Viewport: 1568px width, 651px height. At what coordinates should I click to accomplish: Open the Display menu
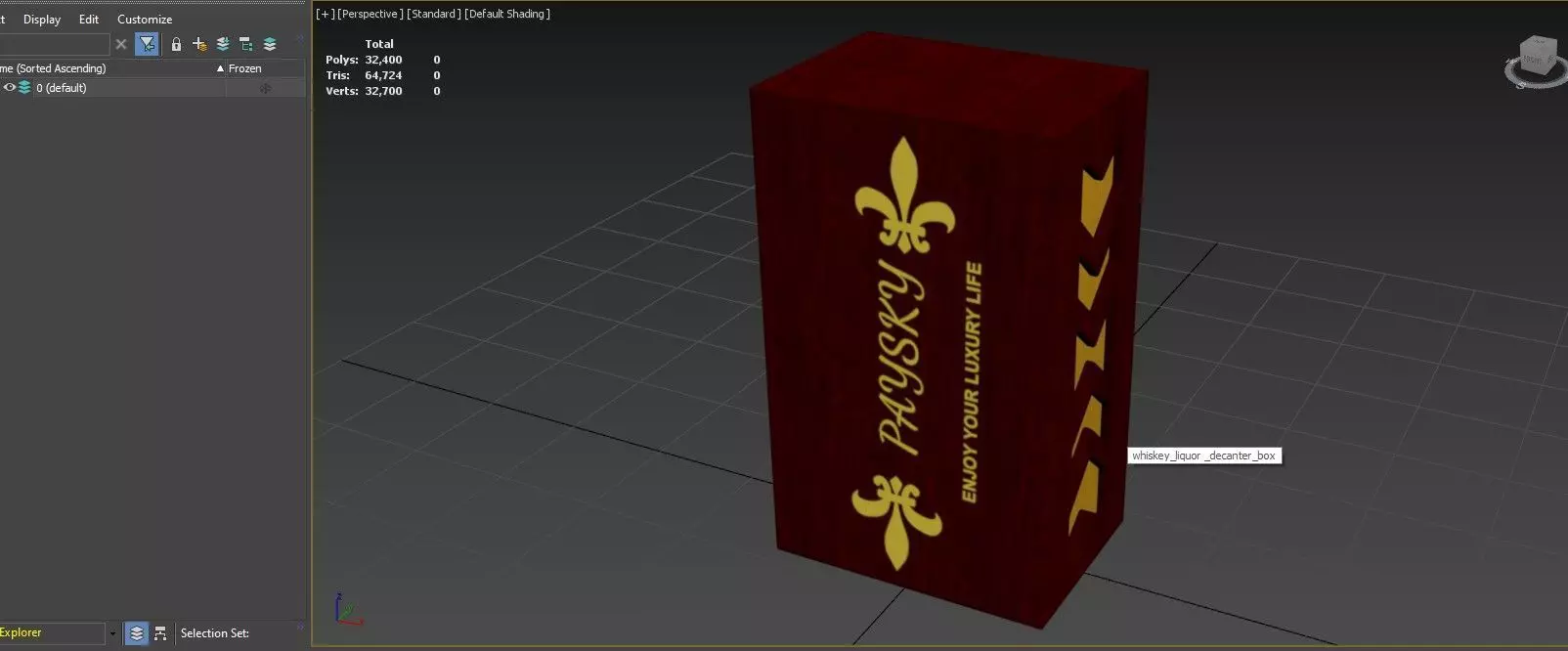(x=42, y=20)
